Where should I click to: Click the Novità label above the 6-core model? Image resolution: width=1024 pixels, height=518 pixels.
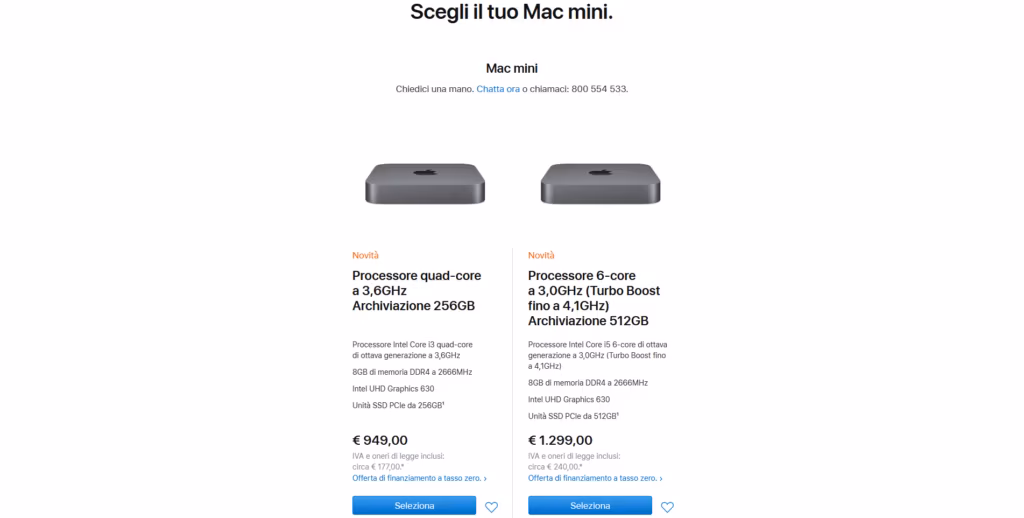click(x=541, y=255)
